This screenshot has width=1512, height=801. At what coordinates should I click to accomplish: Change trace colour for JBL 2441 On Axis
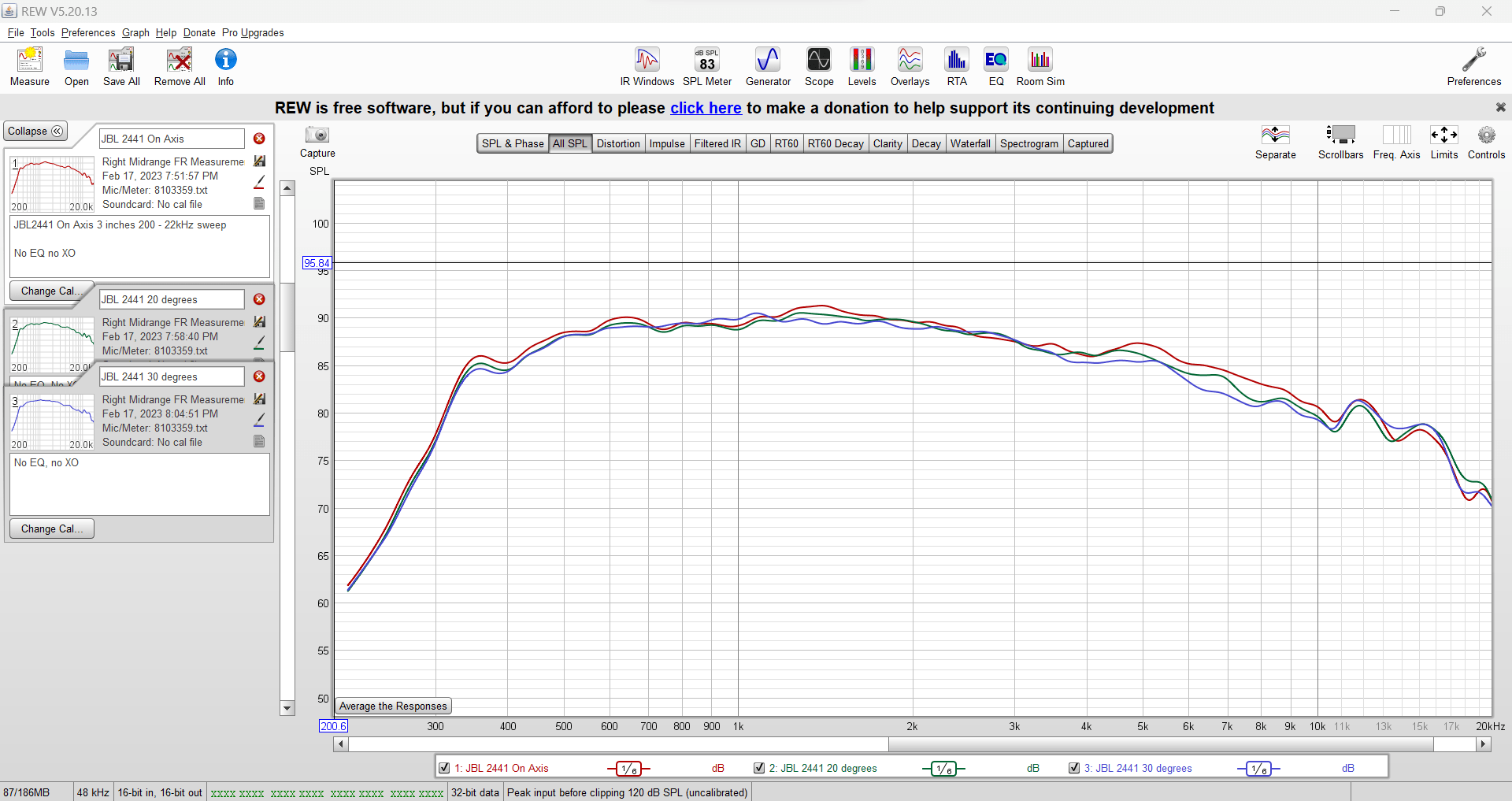pyautogui.click(x=259, y=183)
